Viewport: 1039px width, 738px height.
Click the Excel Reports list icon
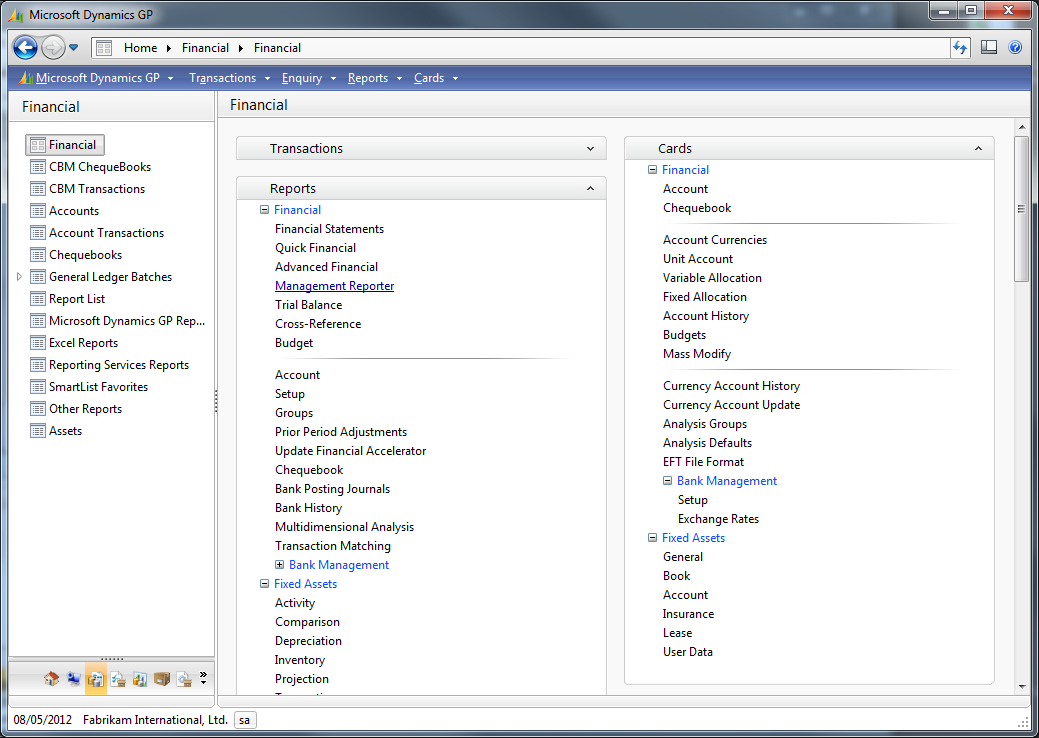coord(38,343)
